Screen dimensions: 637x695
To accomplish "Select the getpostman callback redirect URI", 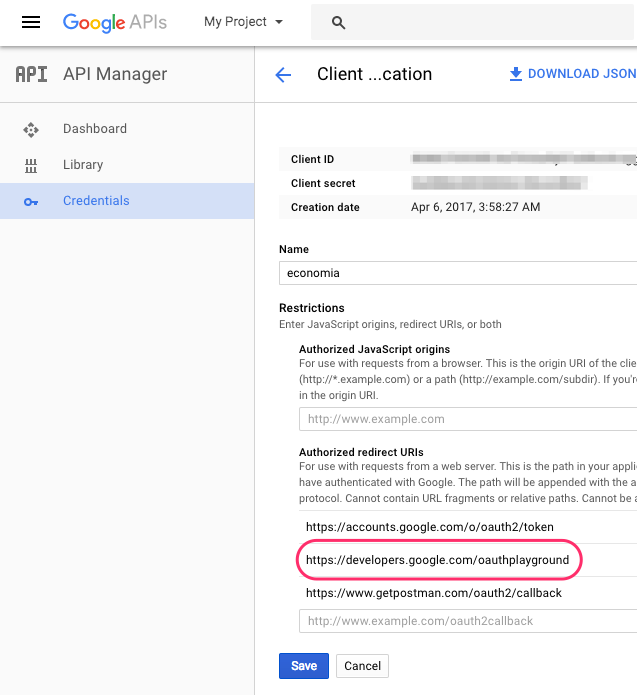I will (x=434, y=593).
